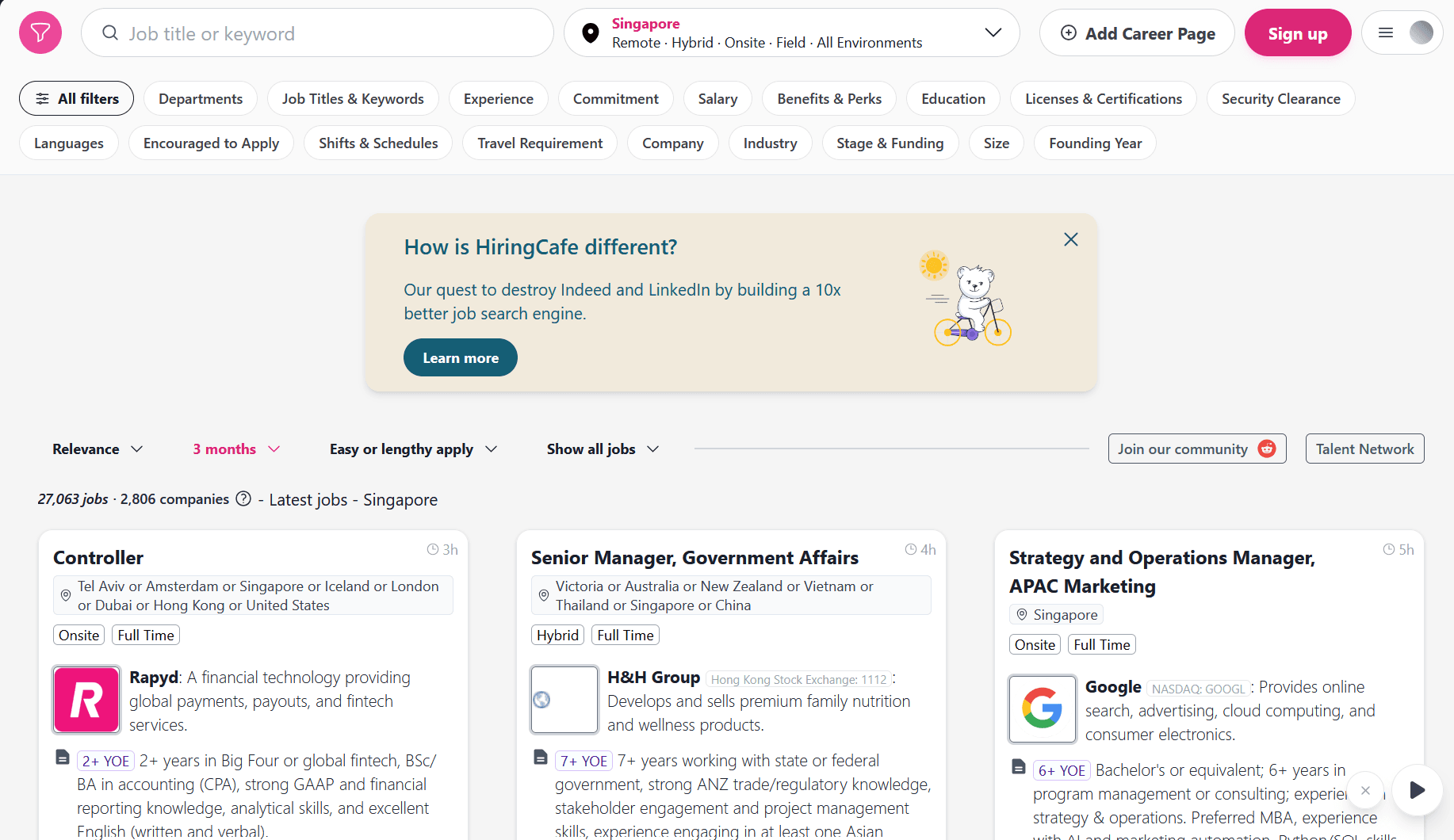Click the HiringCafe pink funnel logo

(x=40, y=32)
